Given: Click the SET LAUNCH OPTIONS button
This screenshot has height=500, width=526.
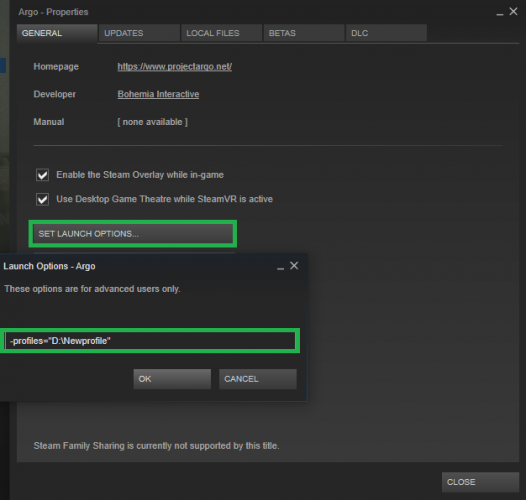Looking at the screenshot, I should (x=133, y=234).
